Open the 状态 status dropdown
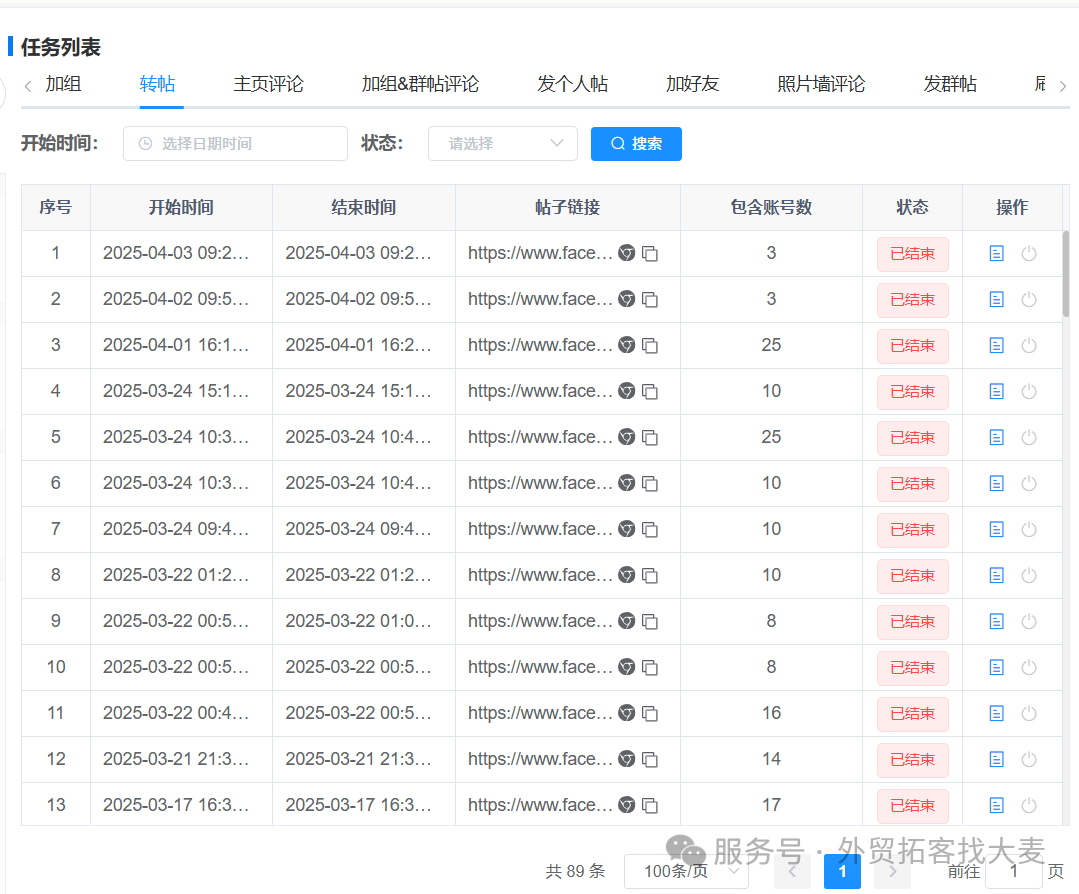Image resolution: width=1079 pixels, height=894 pixels. click(502, 144)
